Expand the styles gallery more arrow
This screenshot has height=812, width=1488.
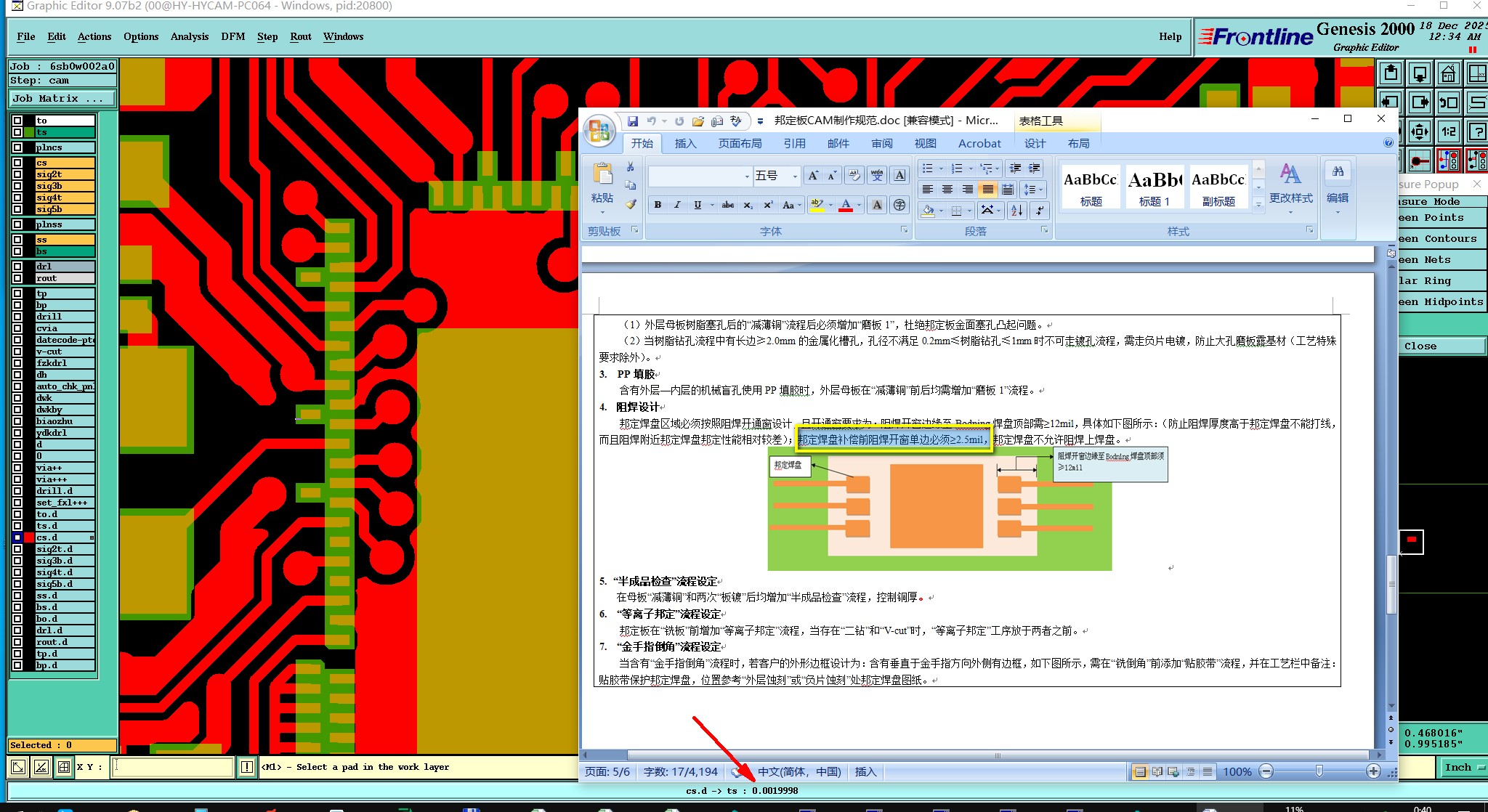point(1259,205)
